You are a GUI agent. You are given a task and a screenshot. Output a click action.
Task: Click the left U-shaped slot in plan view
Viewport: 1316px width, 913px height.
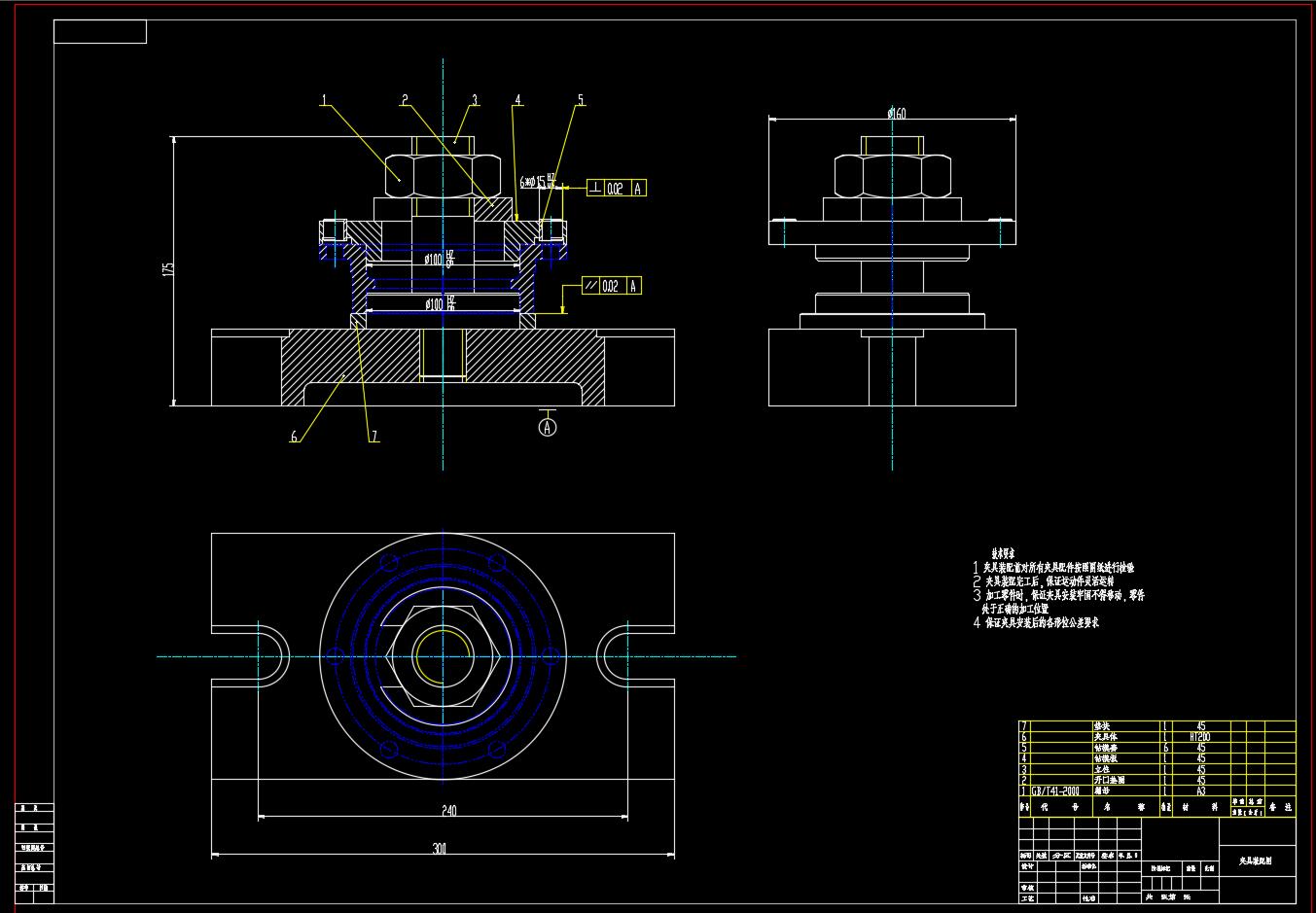coord(270,656)
